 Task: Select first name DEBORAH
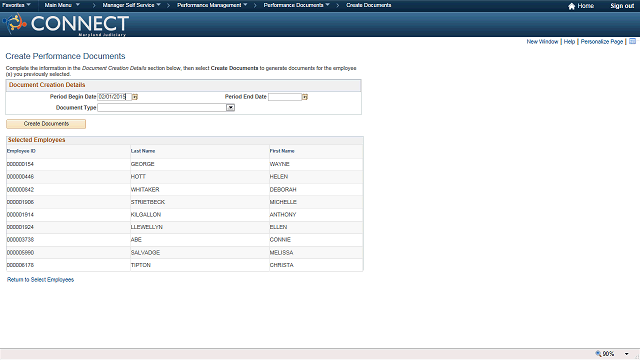283,190
